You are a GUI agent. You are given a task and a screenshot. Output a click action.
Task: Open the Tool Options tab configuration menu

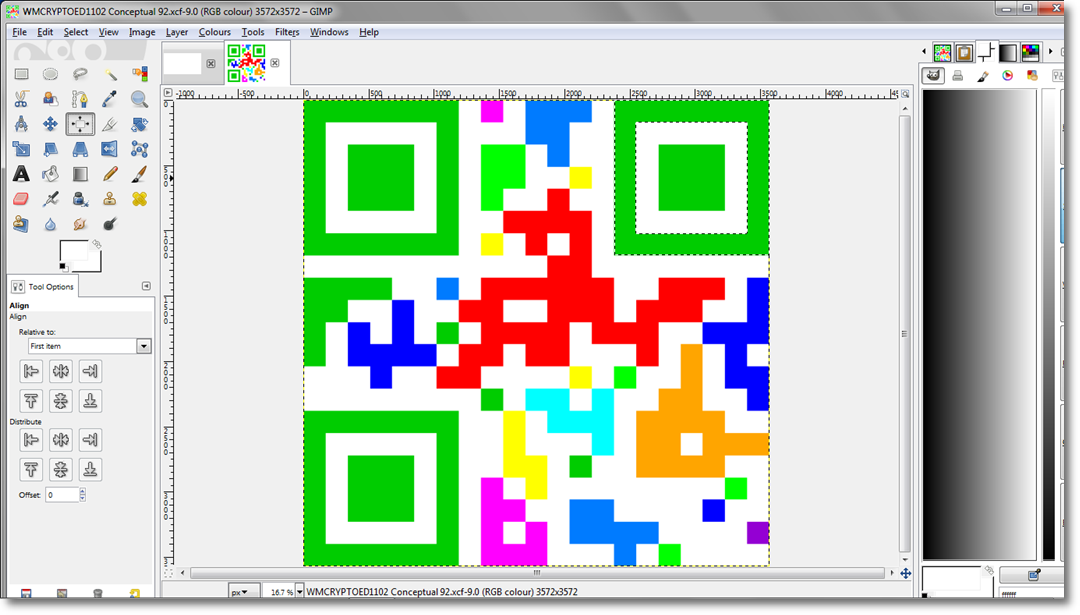coord(146,286)
